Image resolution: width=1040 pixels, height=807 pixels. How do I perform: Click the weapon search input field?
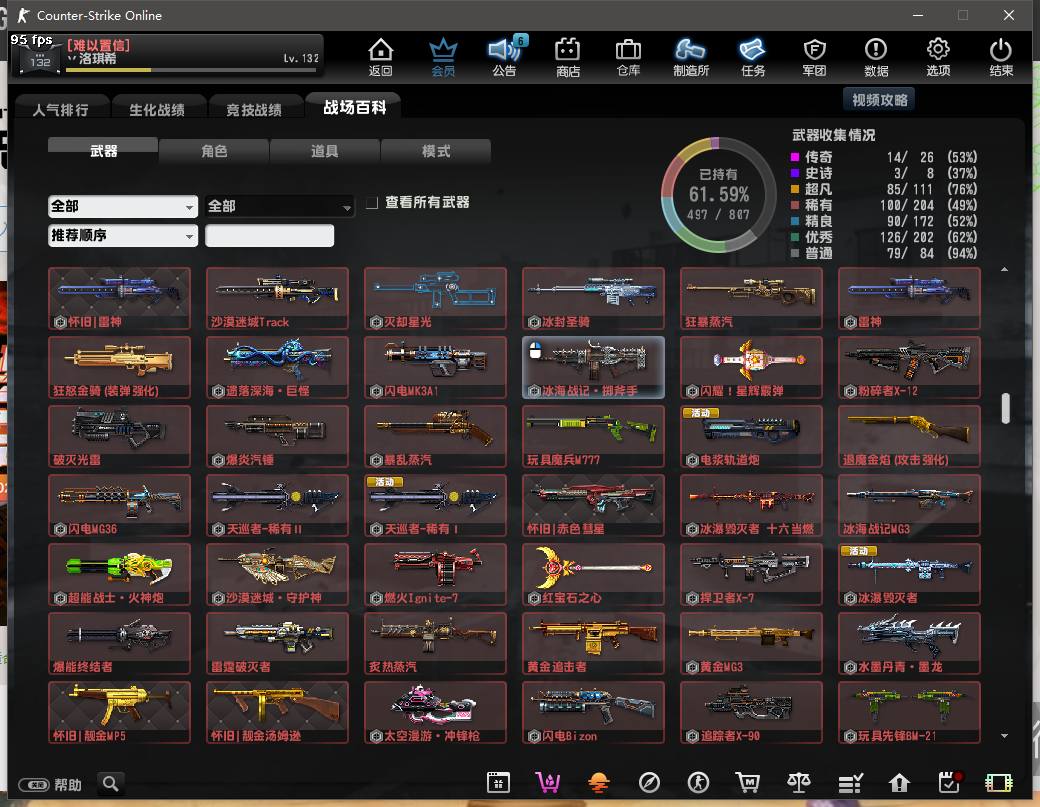269,235
